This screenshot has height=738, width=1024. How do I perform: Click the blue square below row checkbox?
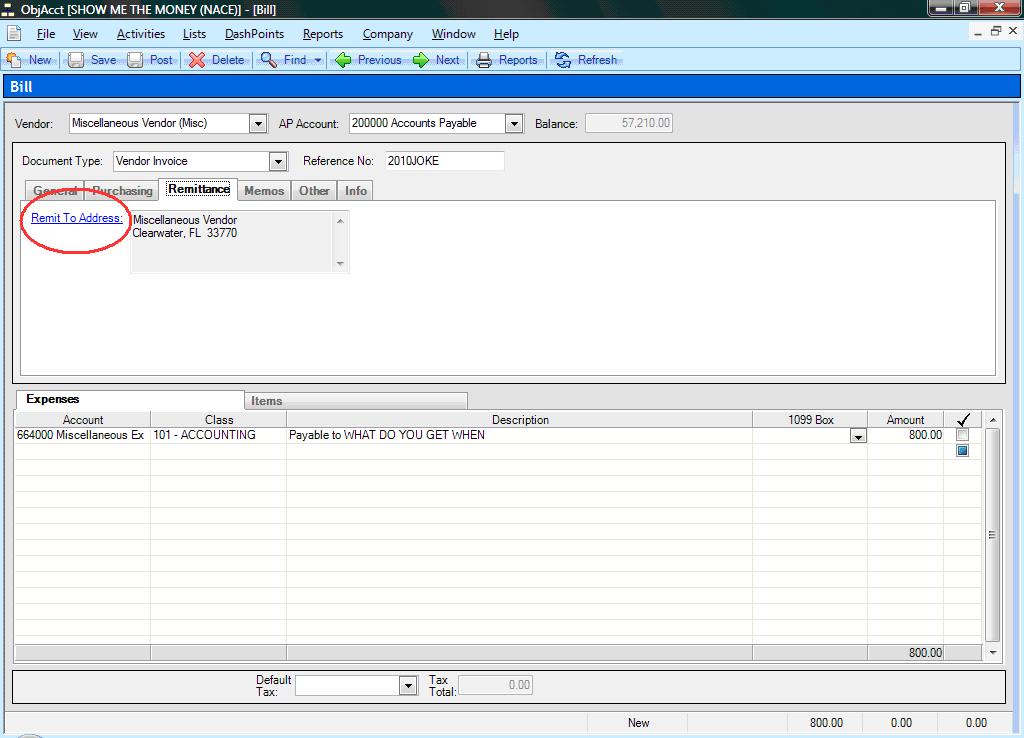(962, 451)
